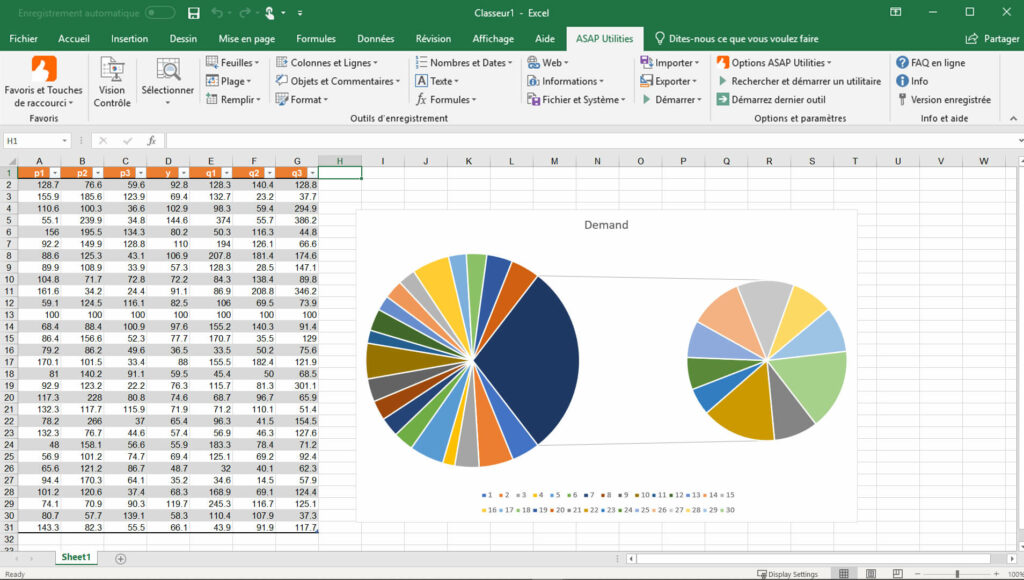
Task: Open the Révision ribbon tab
Action: pos(433,38)
